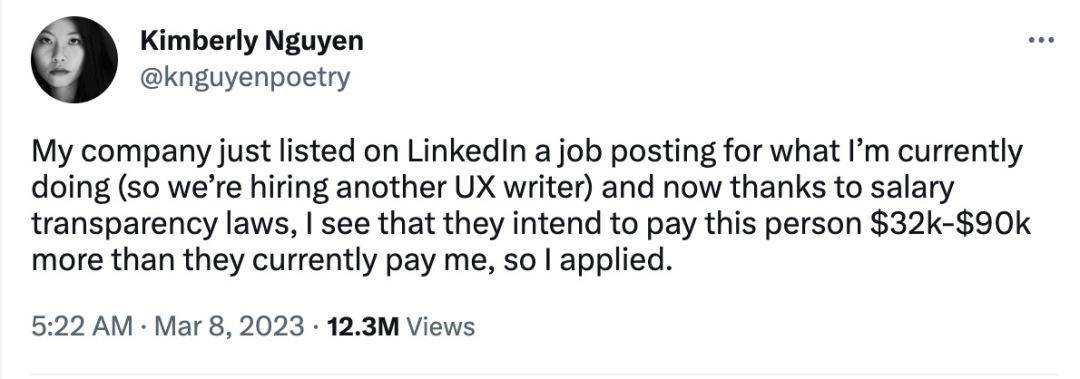Viewport: 1080px width, 379px height.
Task: Open the Kimberly Nguyen display name link
Action: pyautogui.click(x=251, y=41)
